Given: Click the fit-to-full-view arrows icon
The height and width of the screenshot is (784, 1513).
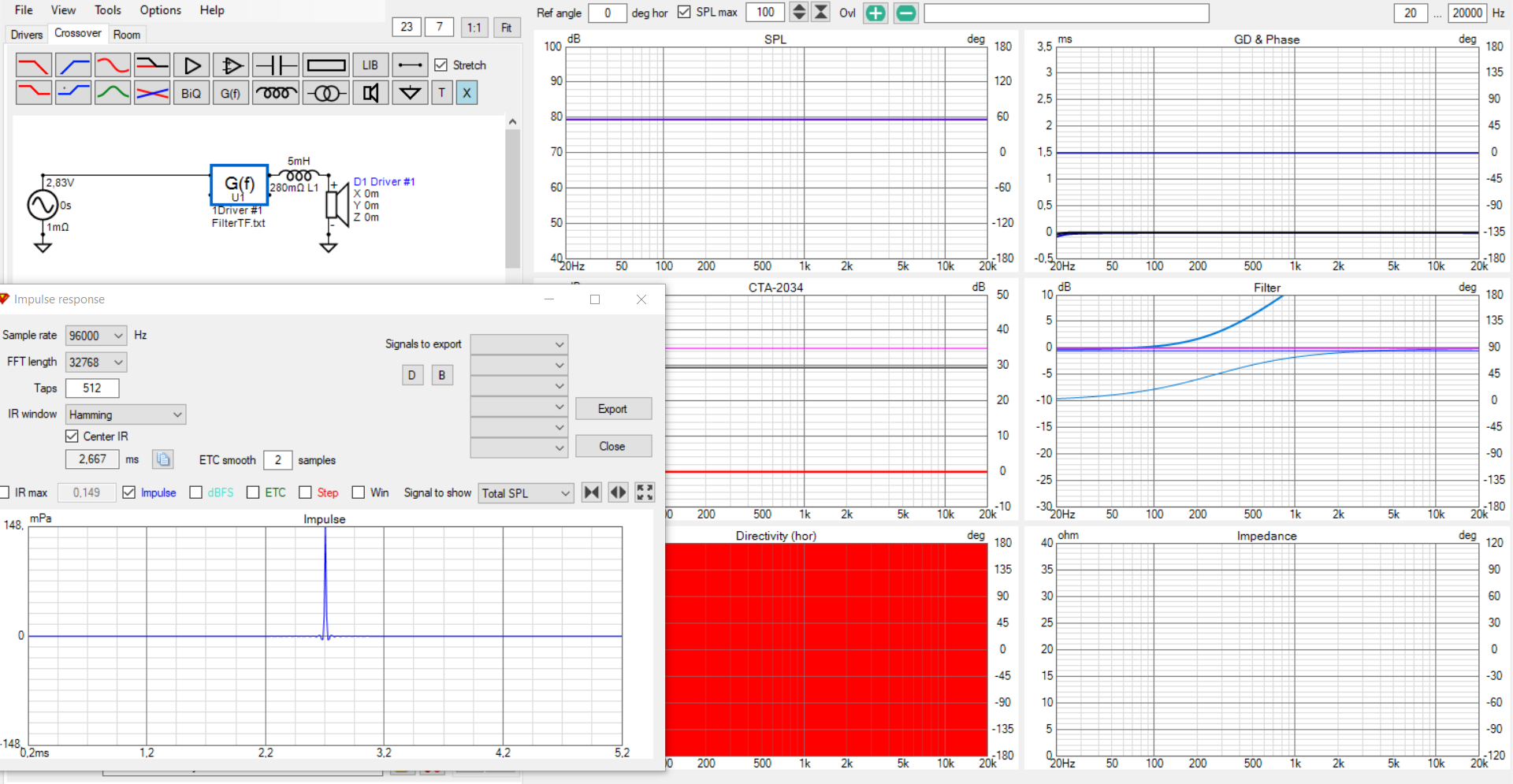Looking at the screenshot, I should tap(645, 492).
